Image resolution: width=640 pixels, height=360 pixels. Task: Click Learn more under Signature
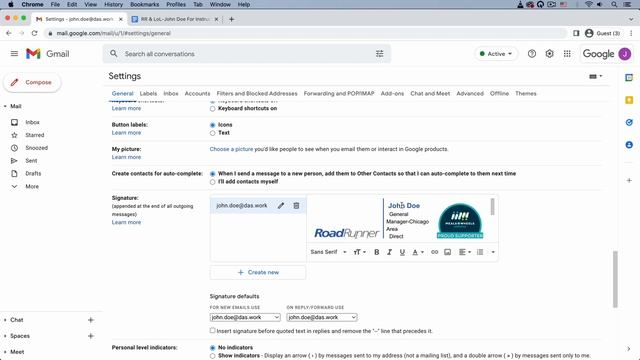pyautogui.click(x=126, y=222)
